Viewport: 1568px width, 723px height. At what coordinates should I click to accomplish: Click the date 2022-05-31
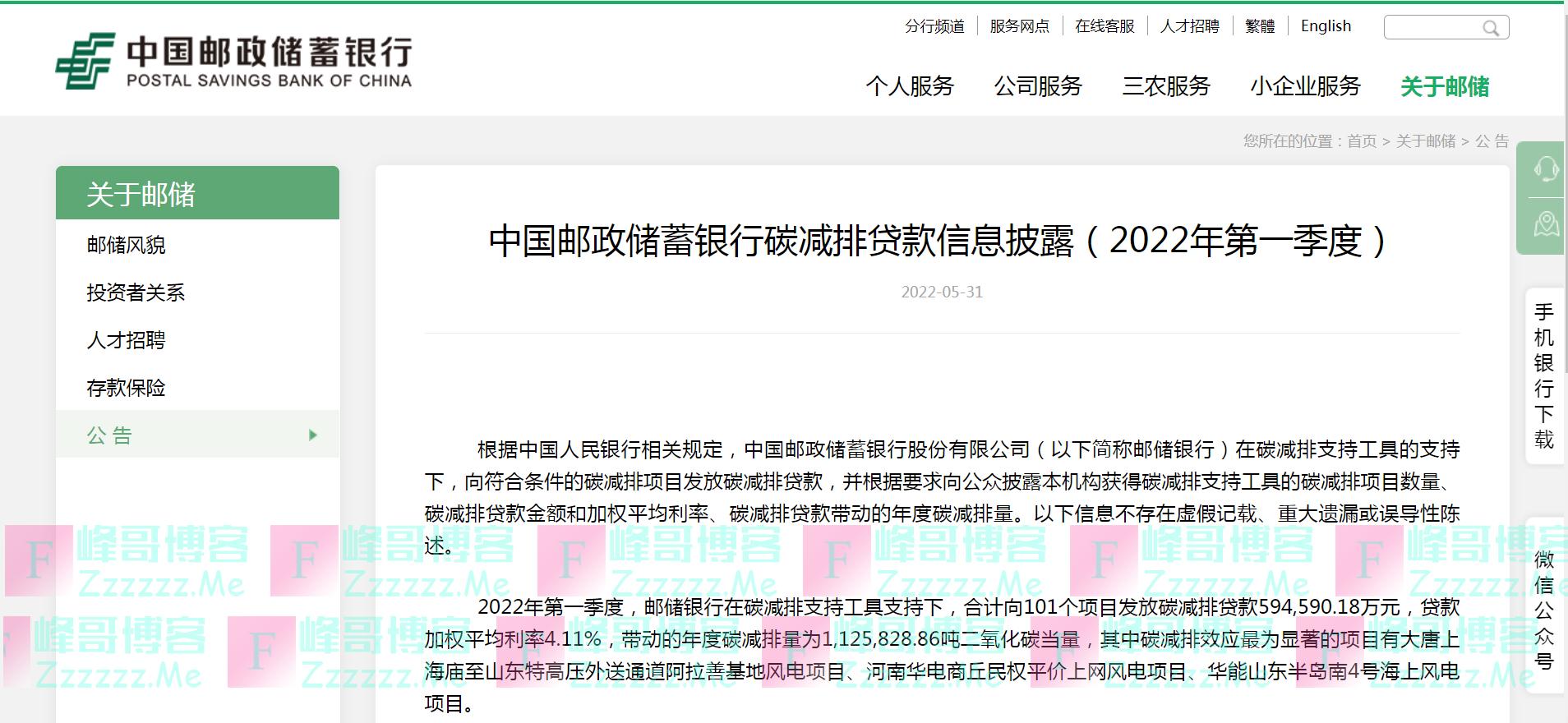coord(942,292)
